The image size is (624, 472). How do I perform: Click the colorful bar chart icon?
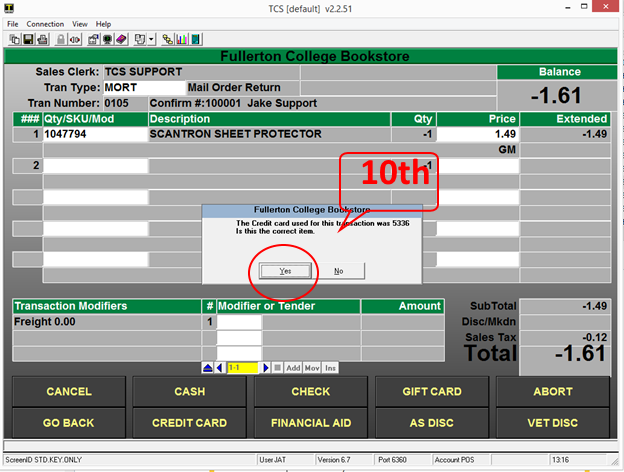click(x=182, y=39)
